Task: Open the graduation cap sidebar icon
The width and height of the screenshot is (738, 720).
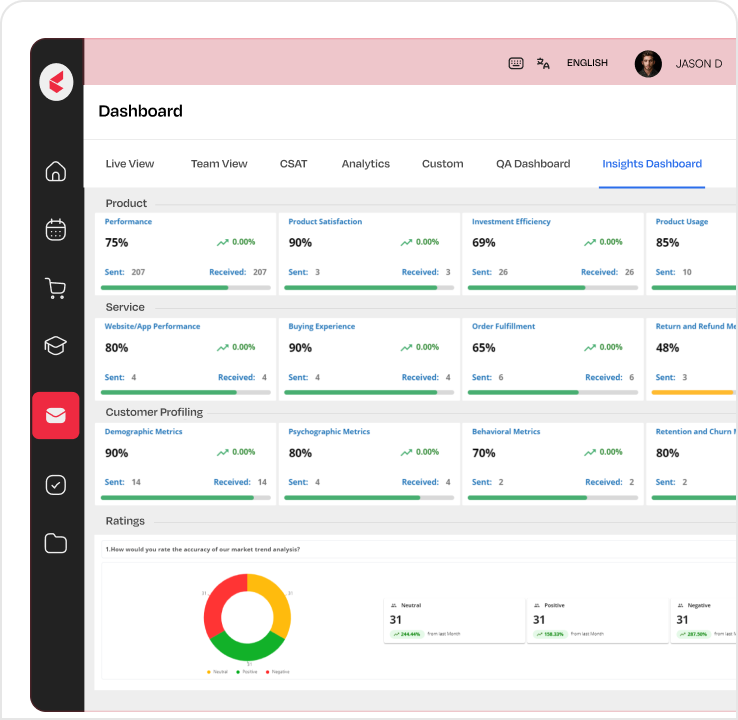Action: [56, 346]
